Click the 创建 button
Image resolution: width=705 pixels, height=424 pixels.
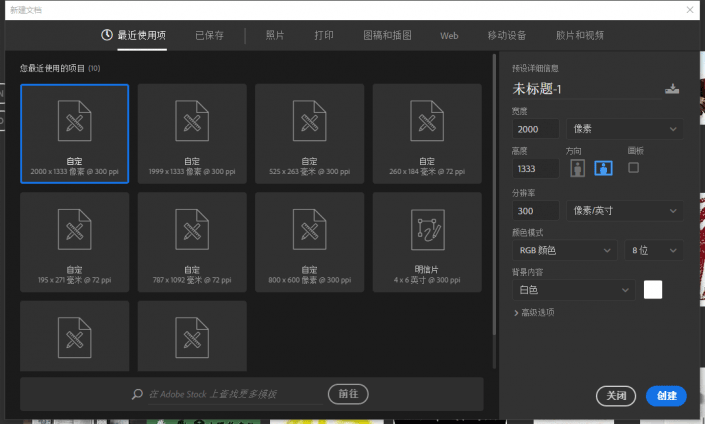tap(666, 396)
